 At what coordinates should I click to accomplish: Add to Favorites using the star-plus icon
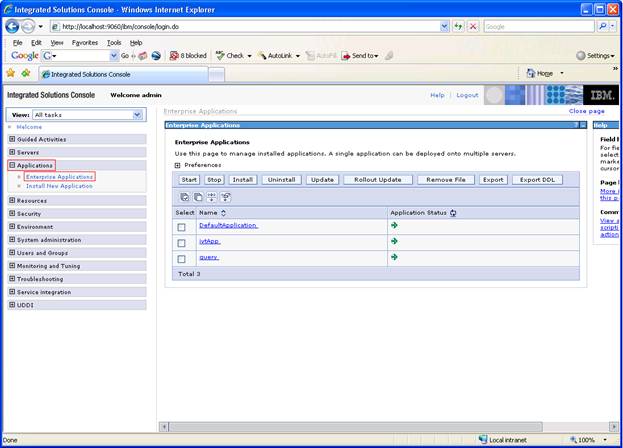(26, 73)
